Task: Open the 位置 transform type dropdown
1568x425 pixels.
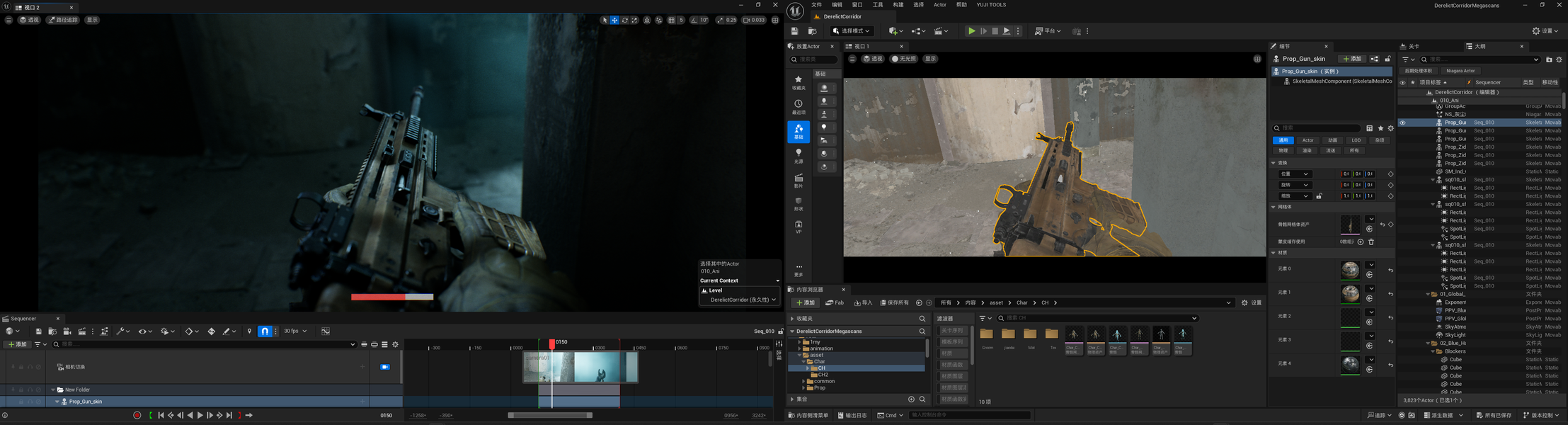Action: (x=1295, y=174)
